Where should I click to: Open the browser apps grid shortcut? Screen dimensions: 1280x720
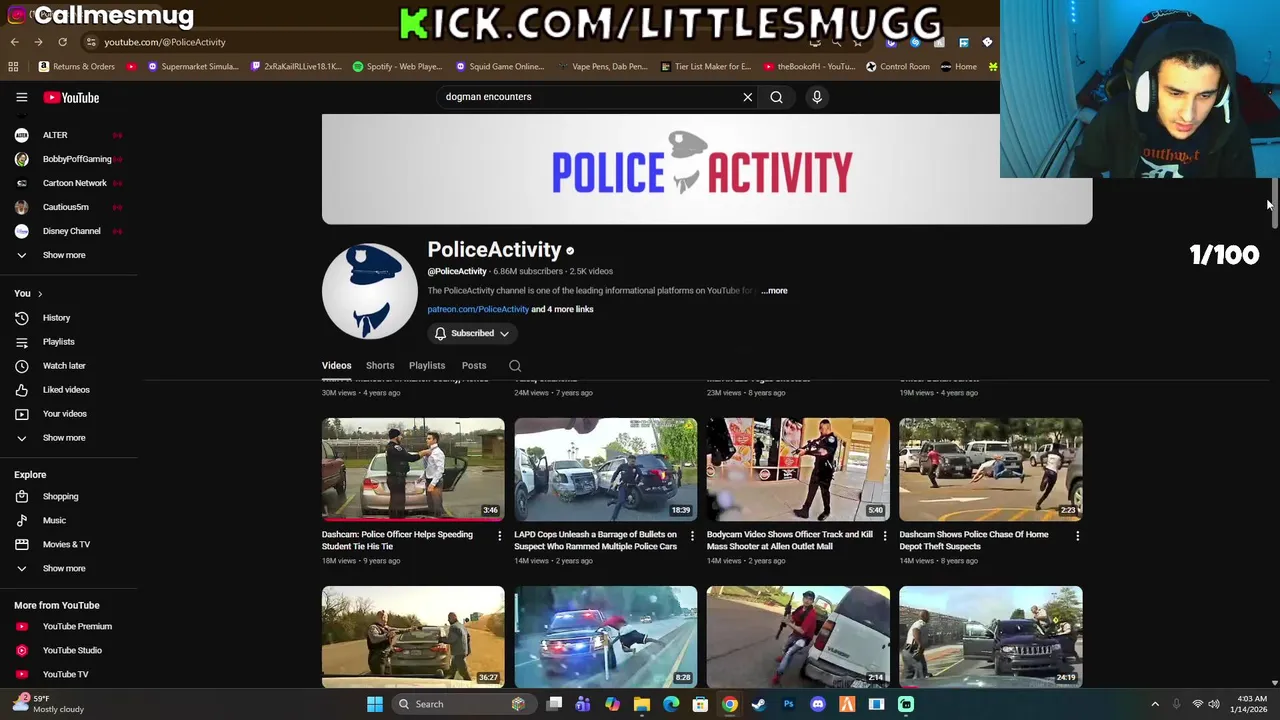(x=13, y=67)
